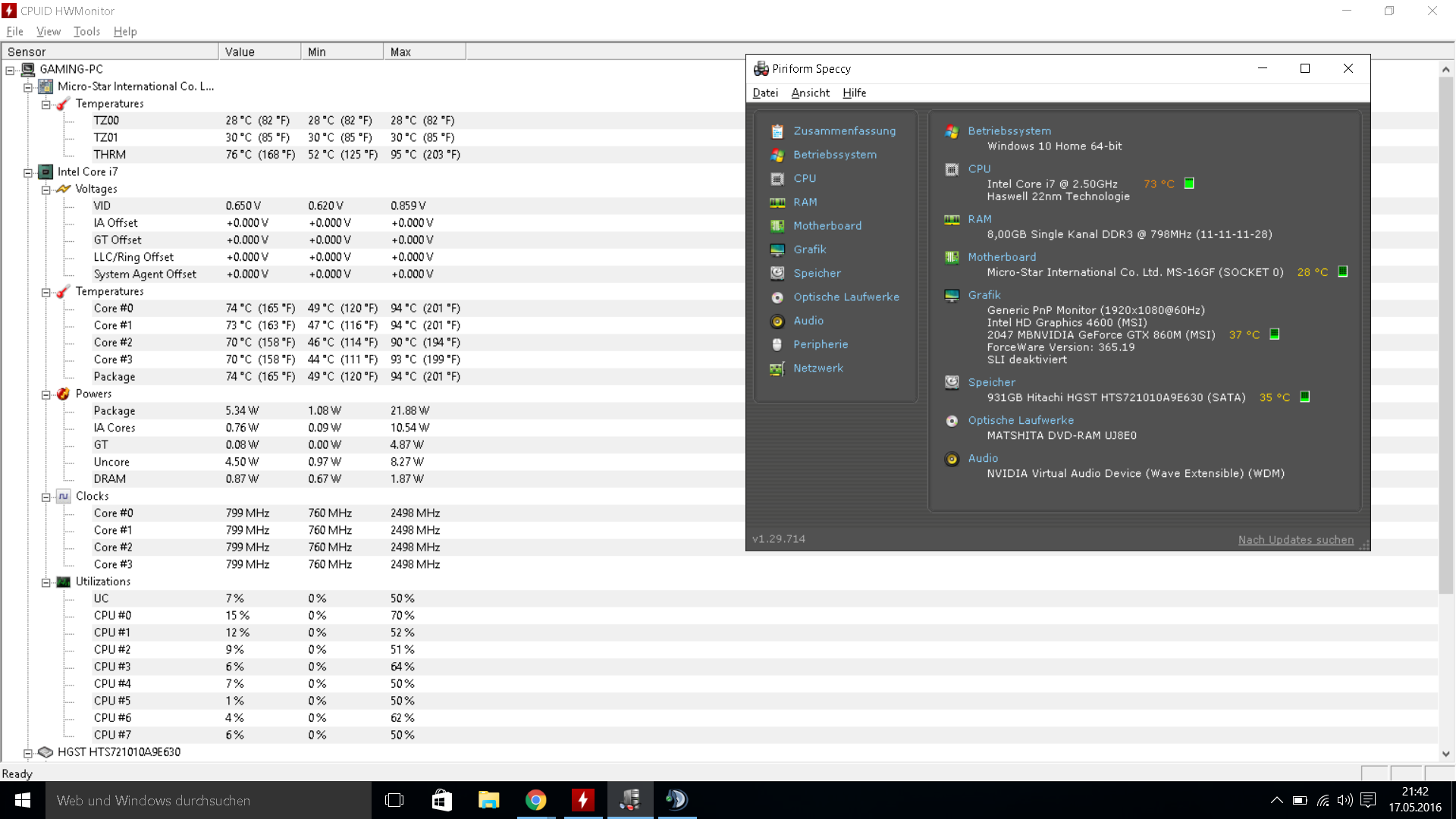
Task: Click the Betriebssystem Windows-flag icon in Speccy sidebar
Action: [777, 155]
